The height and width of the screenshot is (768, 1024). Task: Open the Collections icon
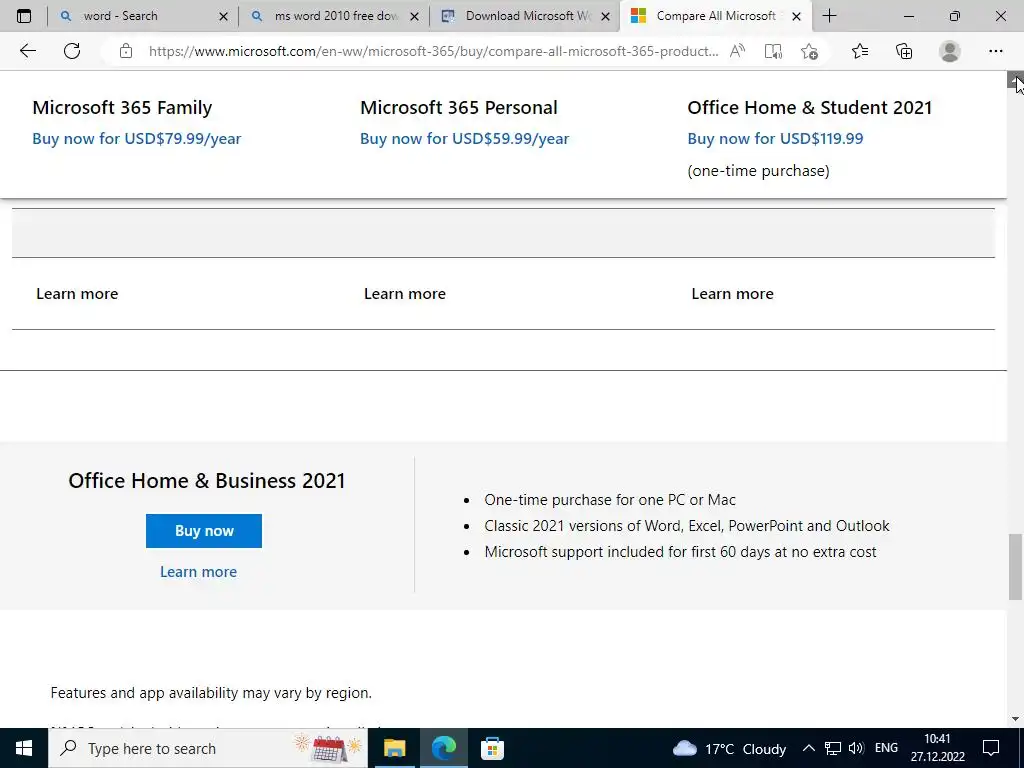click(x=904, y=51)
